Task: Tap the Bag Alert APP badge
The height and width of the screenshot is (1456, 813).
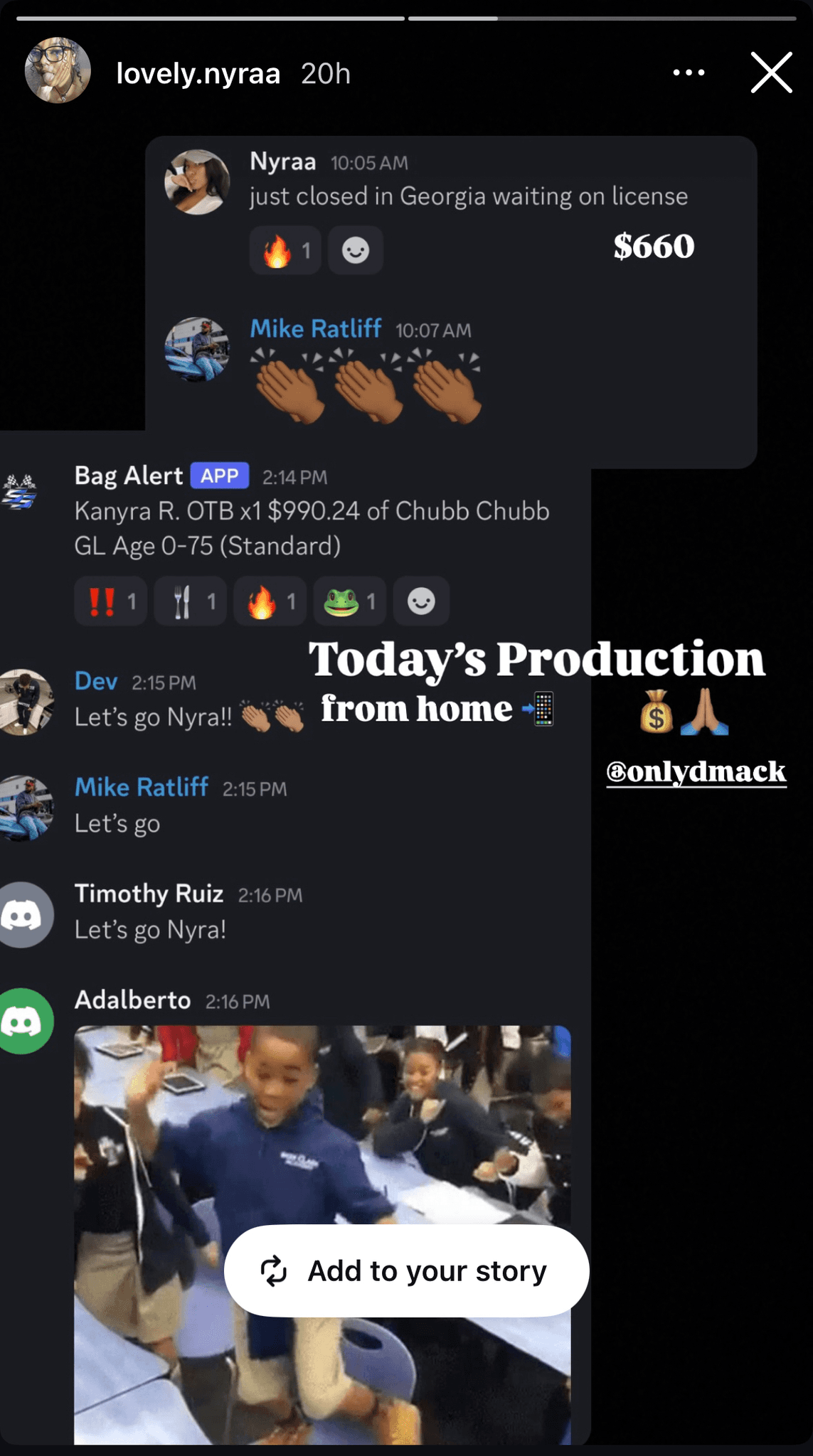Action: pyautogui.click(x=220, y=476)
